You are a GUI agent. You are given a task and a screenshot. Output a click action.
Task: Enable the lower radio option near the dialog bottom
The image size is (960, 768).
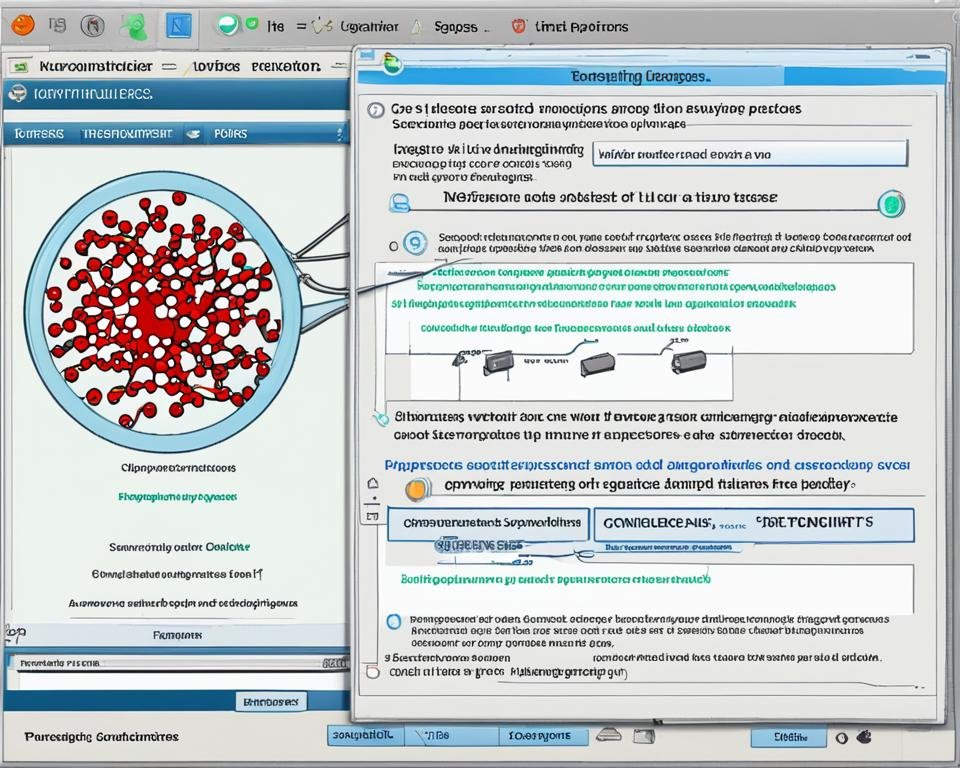[x=393, y=621]
